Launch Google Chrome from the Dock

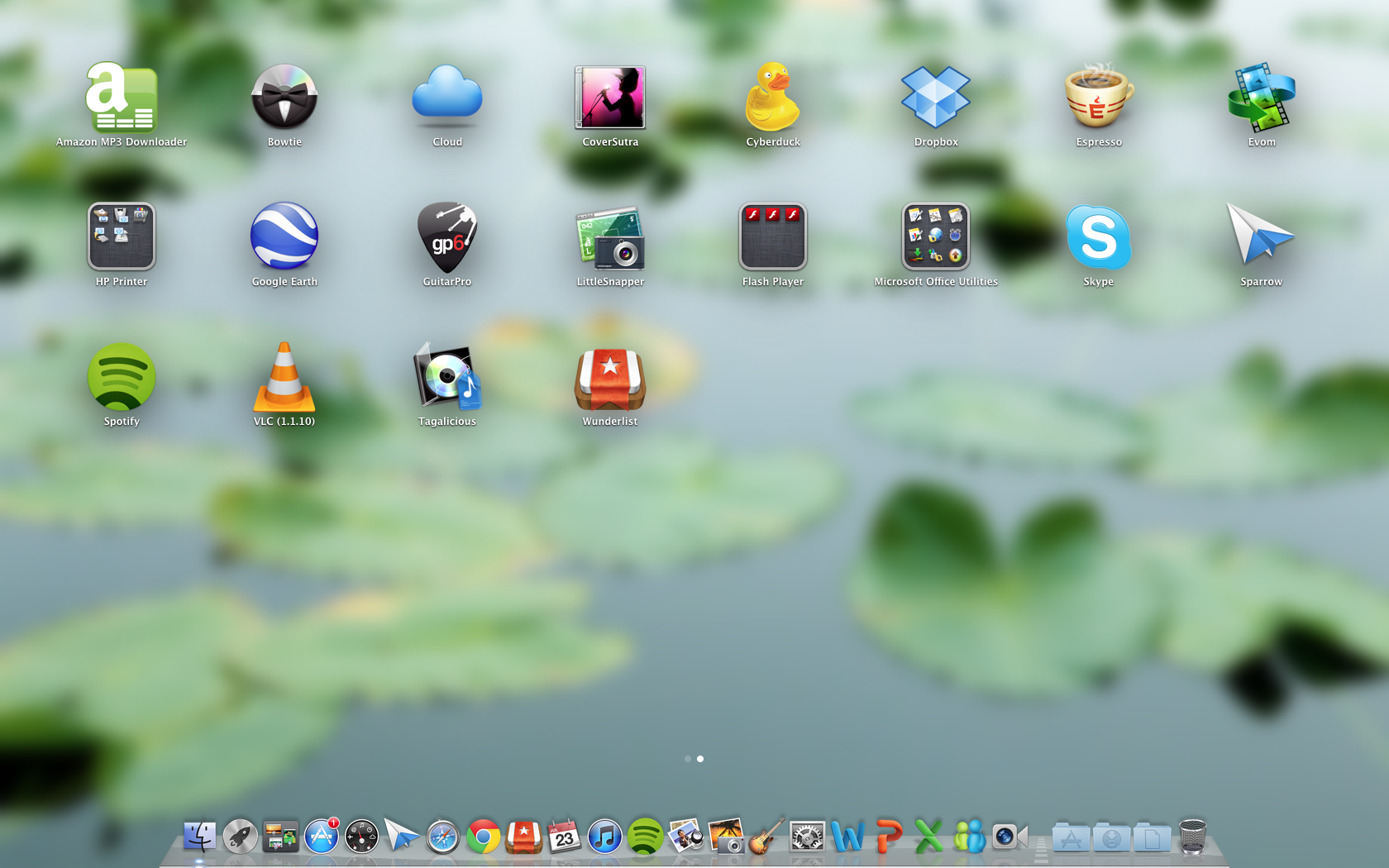pyautogui.click(x=483, y=837)
